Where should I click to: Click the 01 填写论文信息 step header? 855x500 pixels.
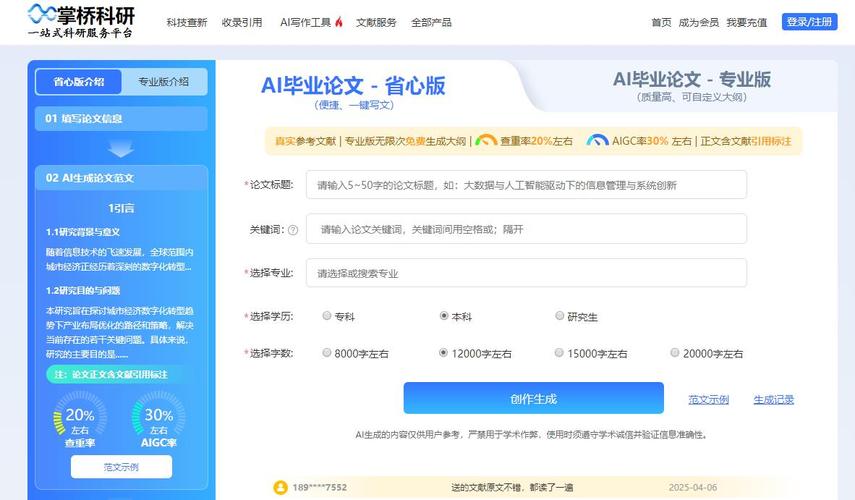(121, 118)
